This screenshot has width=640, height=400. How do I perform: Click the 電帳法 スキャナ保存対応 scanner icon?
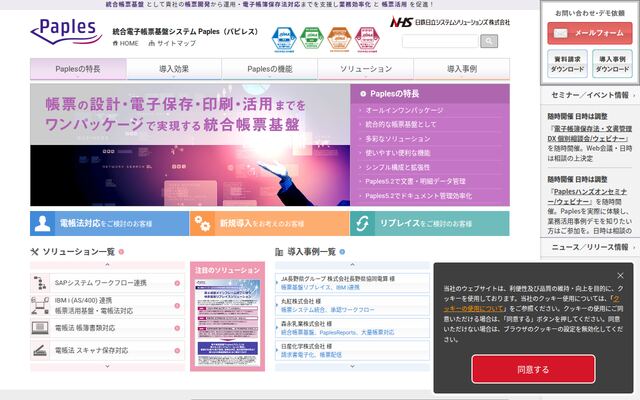[40, 350]
